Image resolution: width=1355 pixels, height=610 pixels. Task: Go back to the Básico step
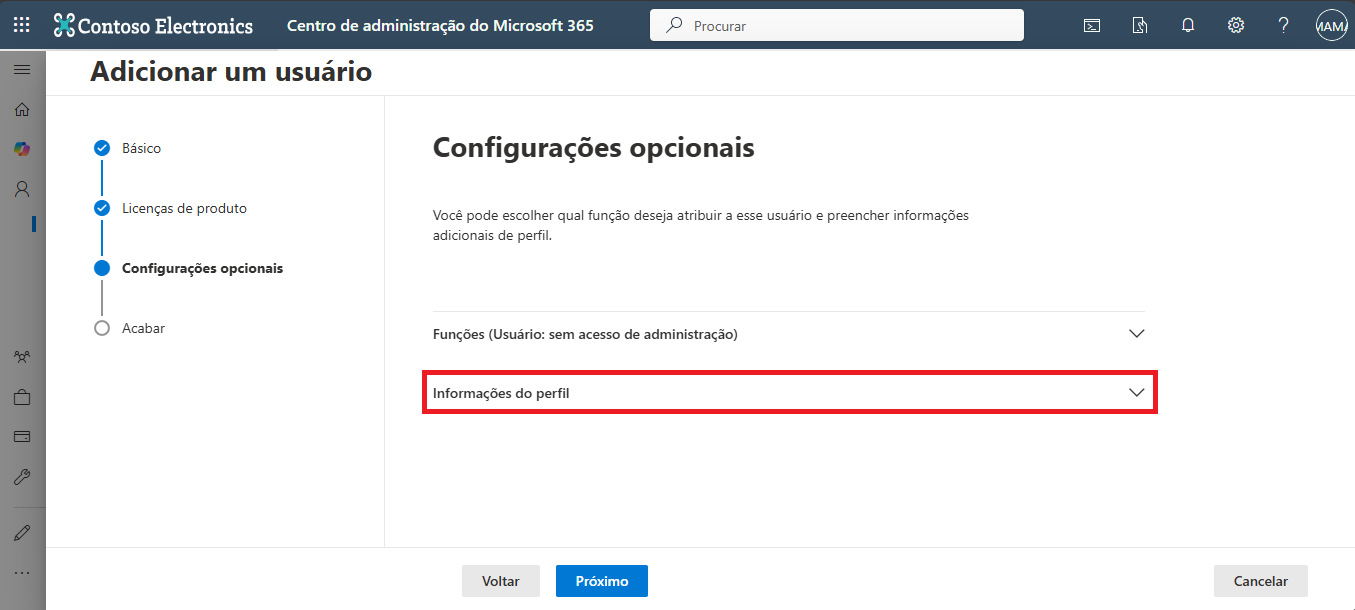click(141, 148)
